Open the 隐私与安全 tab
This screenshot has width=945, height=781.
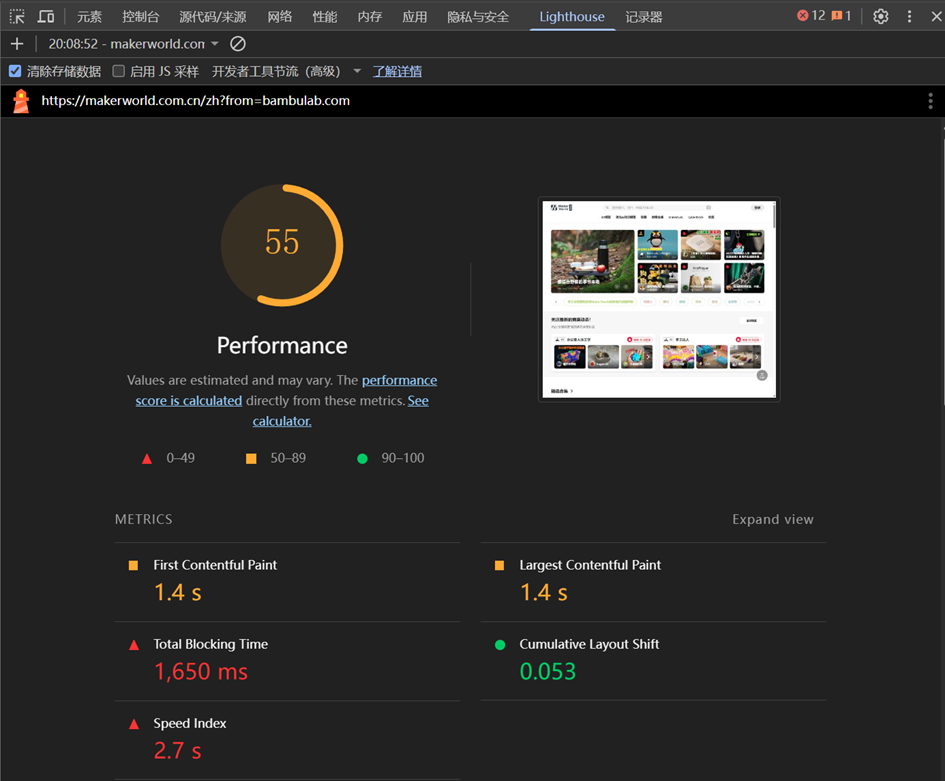click(478, 17)
